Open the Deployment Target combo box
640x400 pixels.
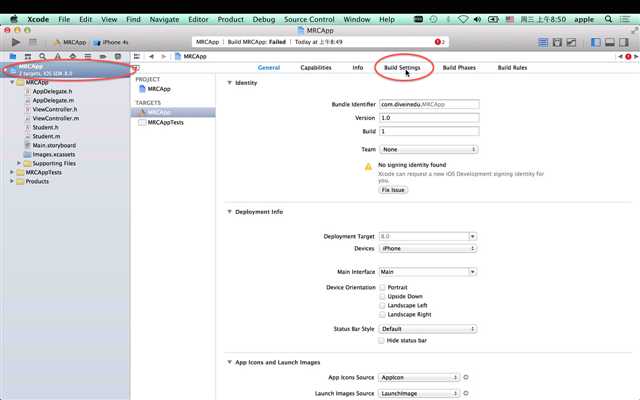[428, 236]
